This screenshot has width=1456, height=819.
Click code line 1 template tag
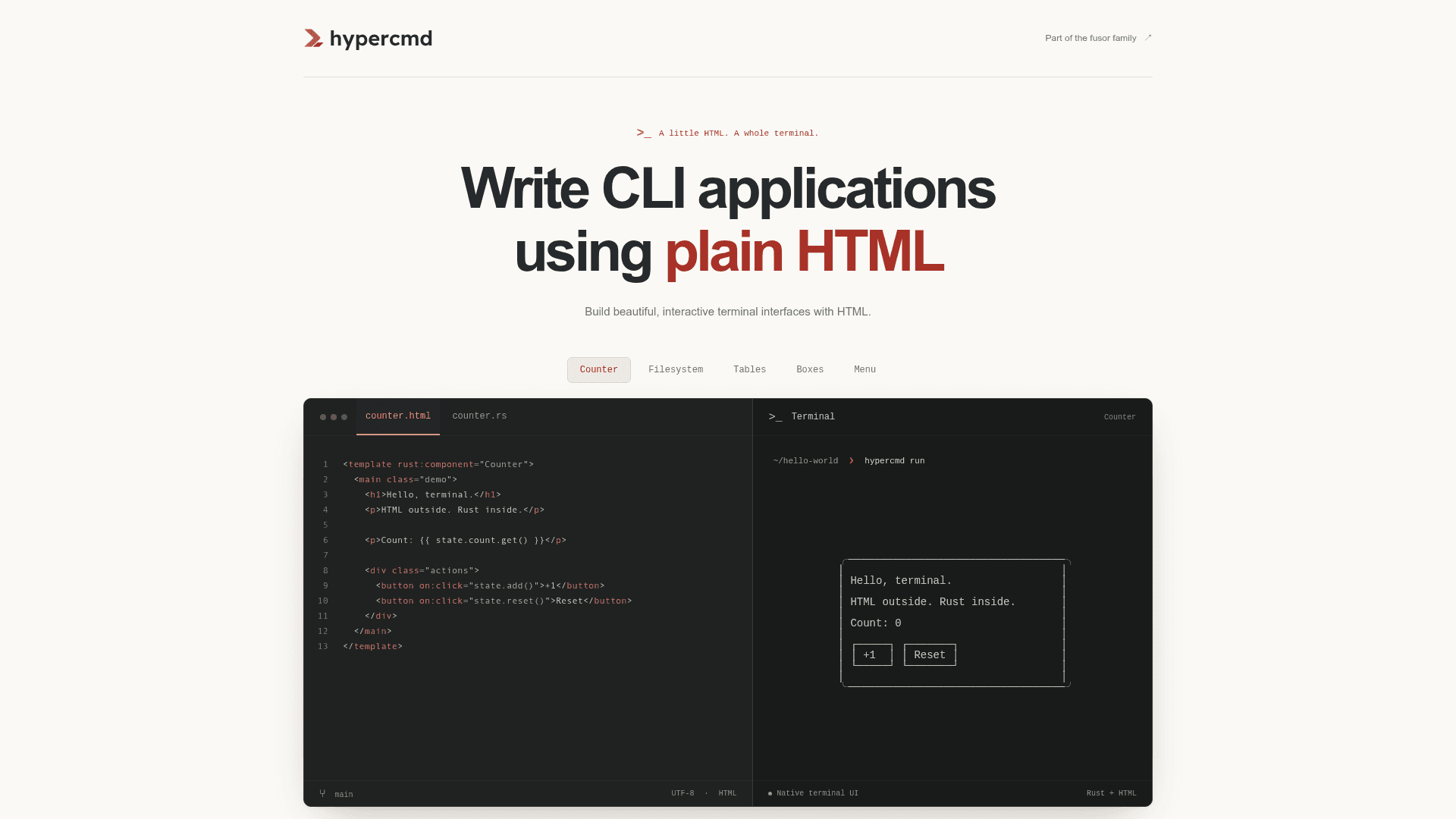[x=438, y=464]
